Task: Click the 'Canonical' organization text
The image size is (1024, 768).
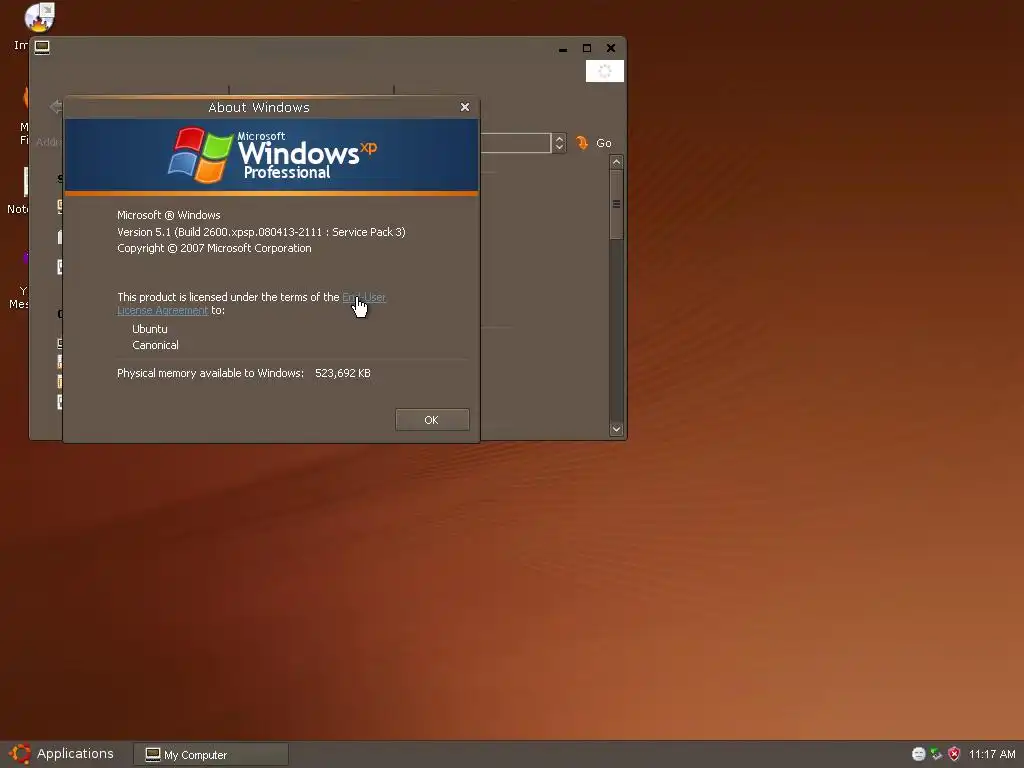Action: click(155, 345)
